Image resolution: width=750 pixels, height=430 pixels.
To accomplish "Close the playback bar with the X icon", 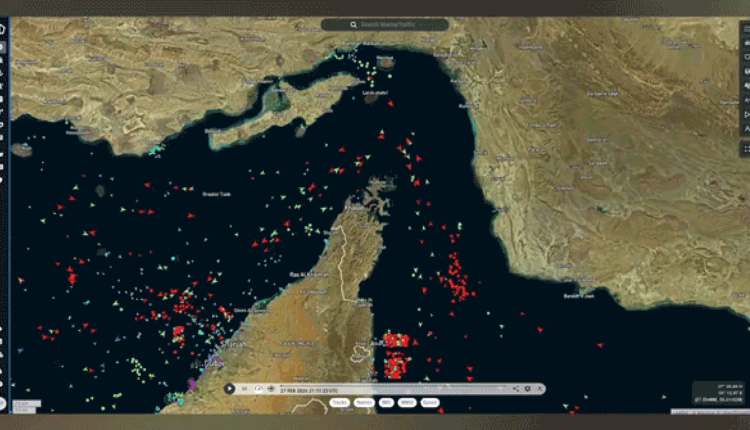I will pyautogui.click(x=539, y=388).
